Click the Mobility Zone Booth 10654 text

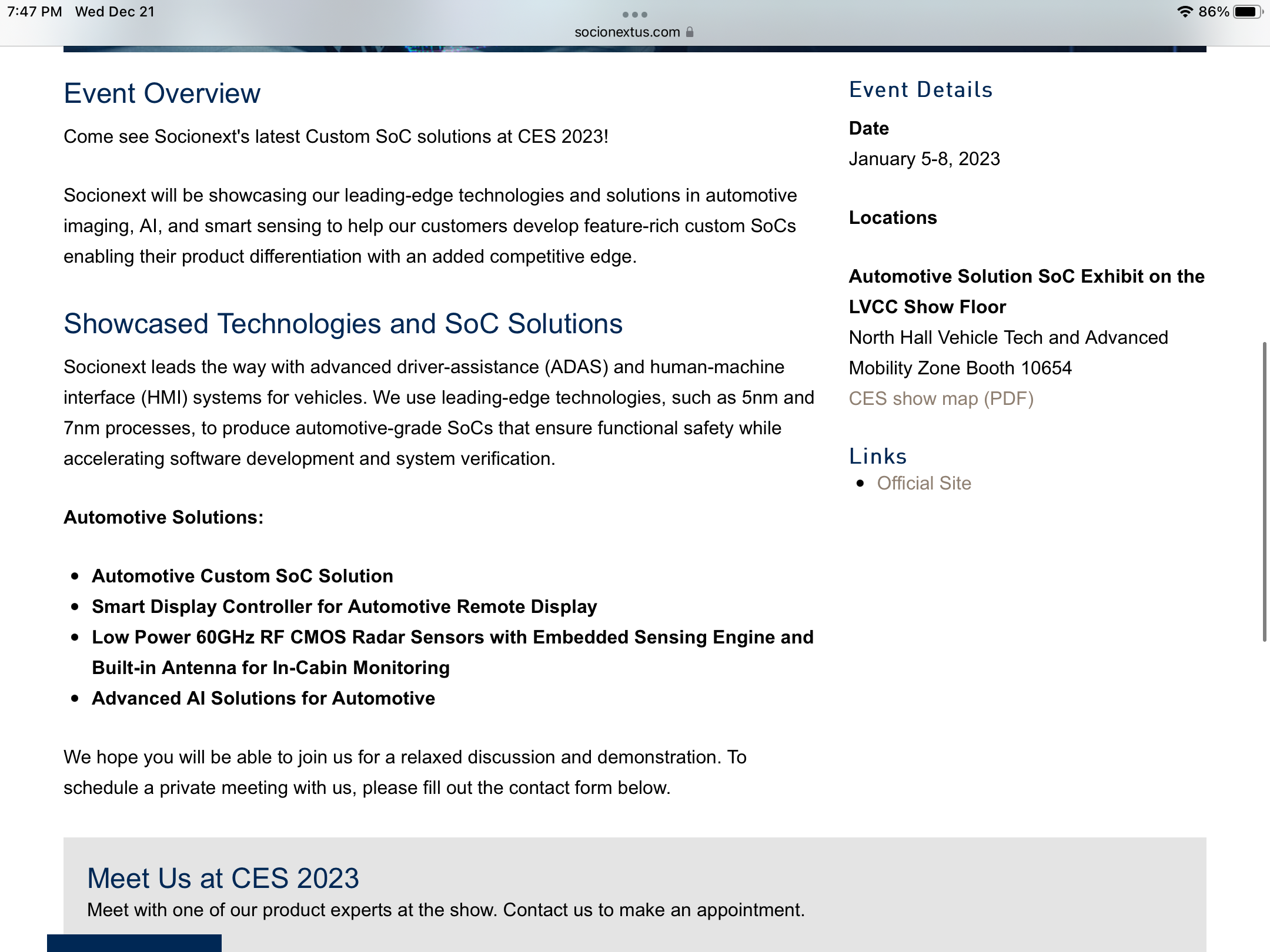(960, 368)
